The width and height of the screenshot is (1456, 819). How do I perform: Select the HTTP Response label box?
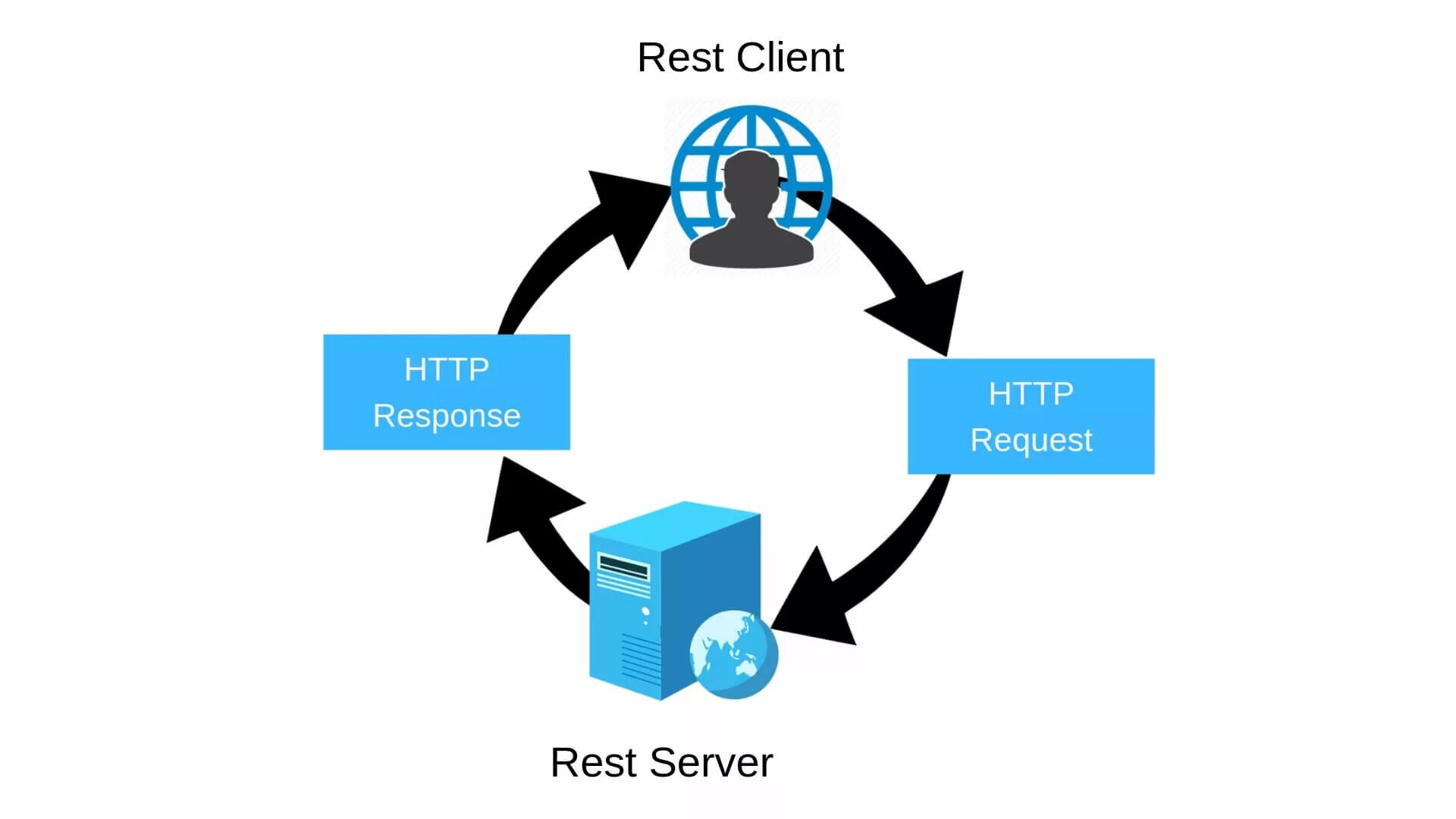[x=448, y=392]
